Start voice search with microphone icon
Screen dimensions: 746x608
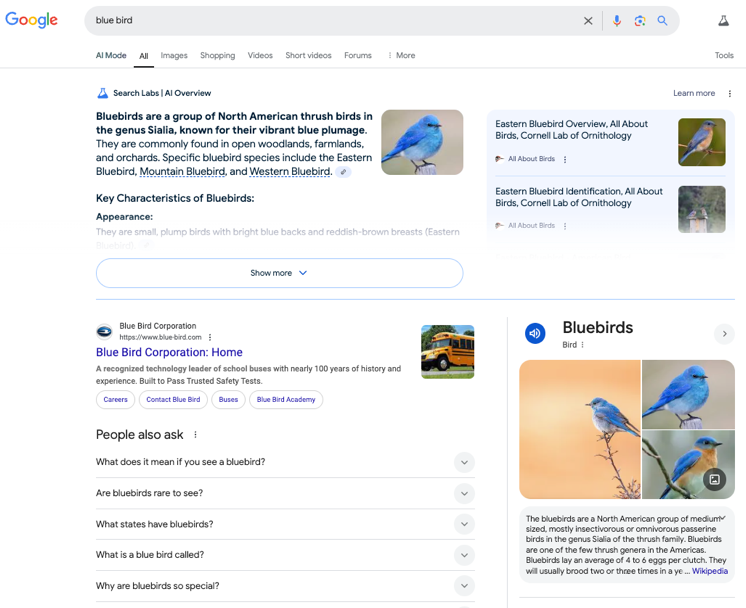click(617, 21)
